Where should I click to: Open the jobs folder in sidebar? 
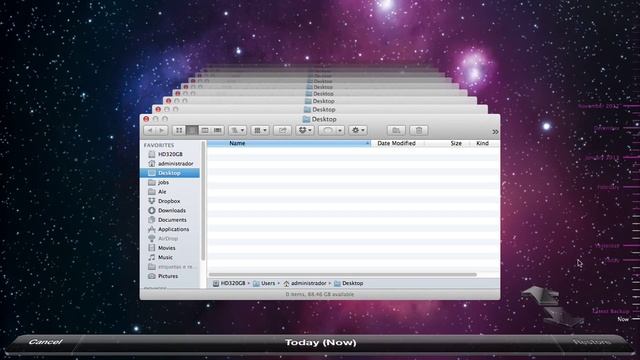click(x=170, y=182)
